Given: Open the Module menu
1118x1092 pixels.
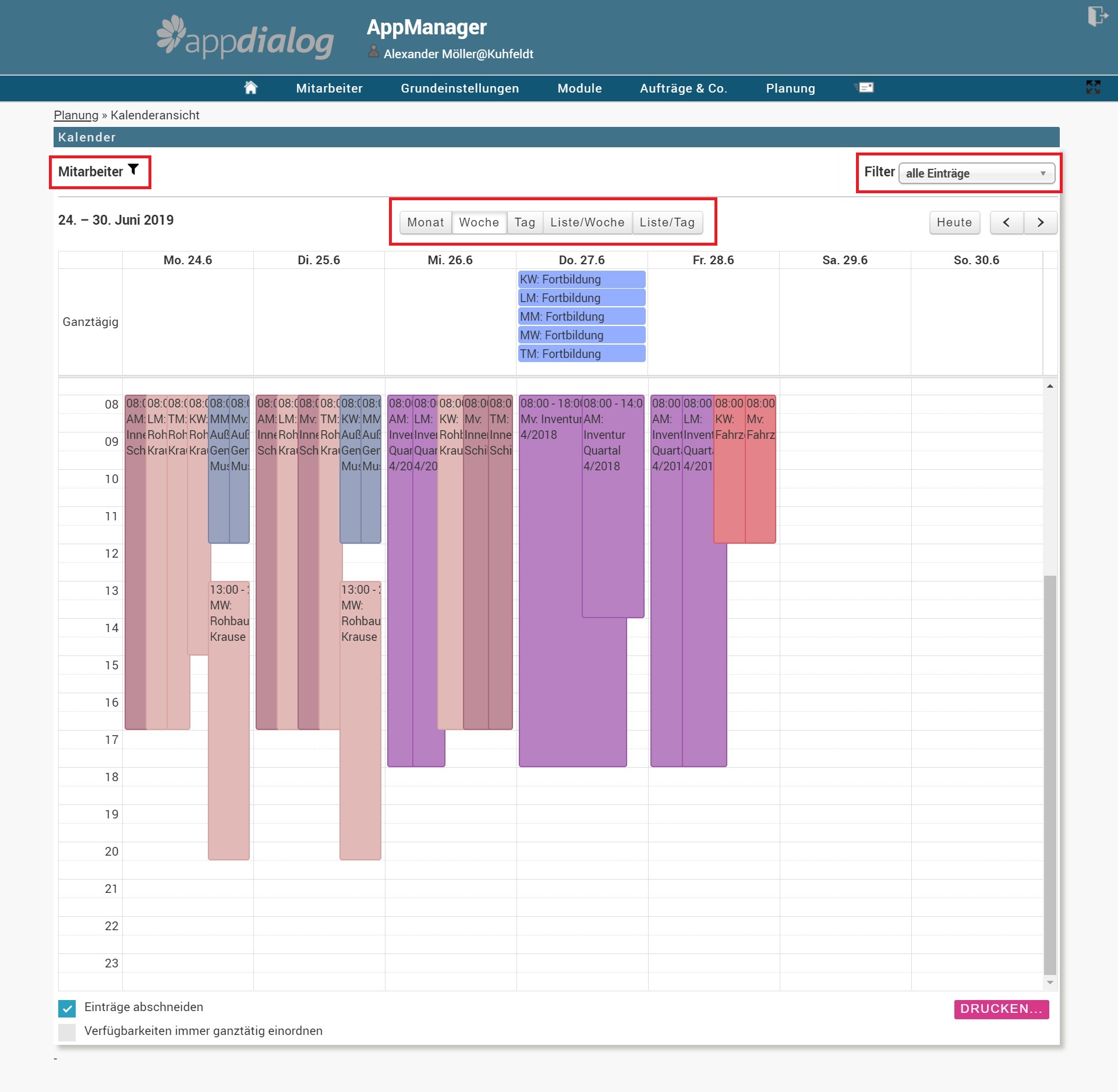Looking at the screenshot, I should pyautogui.click(x=579, y=88).
